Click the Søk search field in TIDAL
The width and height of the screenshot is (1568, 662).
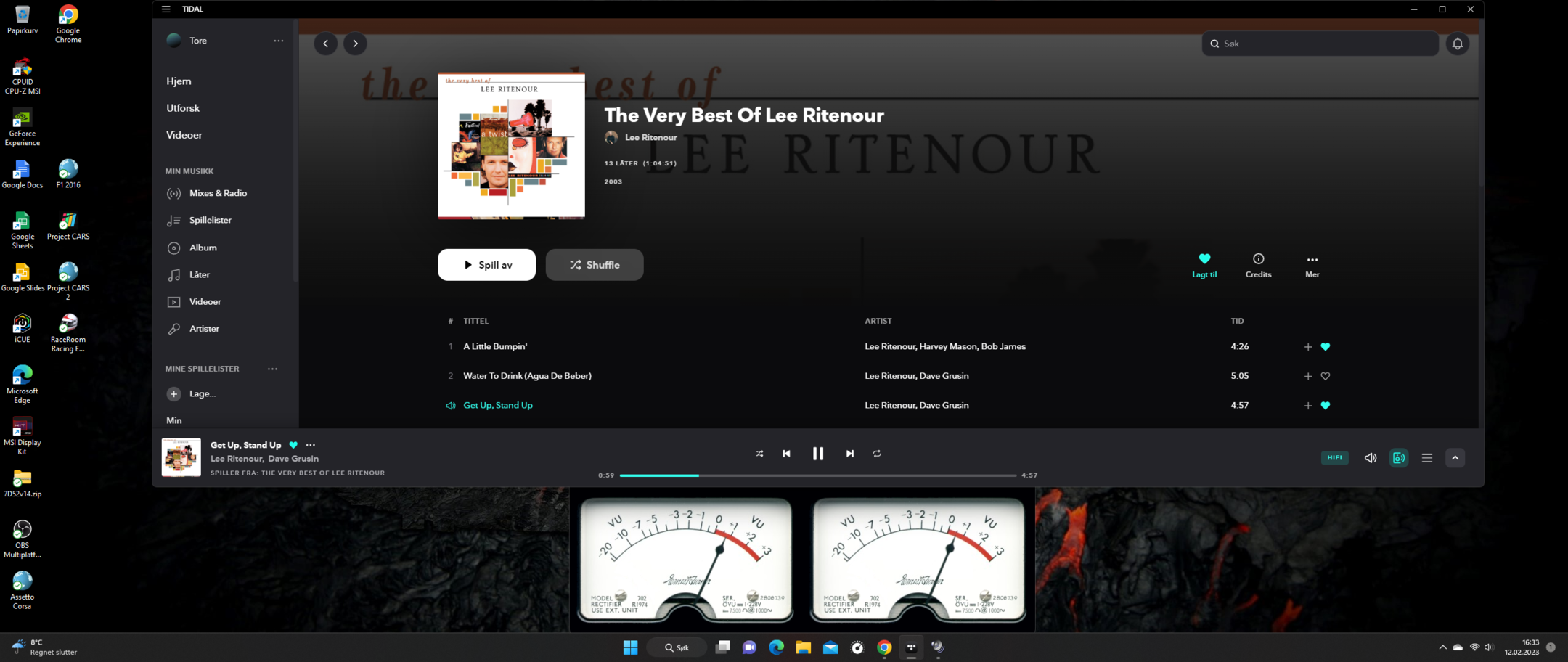tap(1320, 44)
